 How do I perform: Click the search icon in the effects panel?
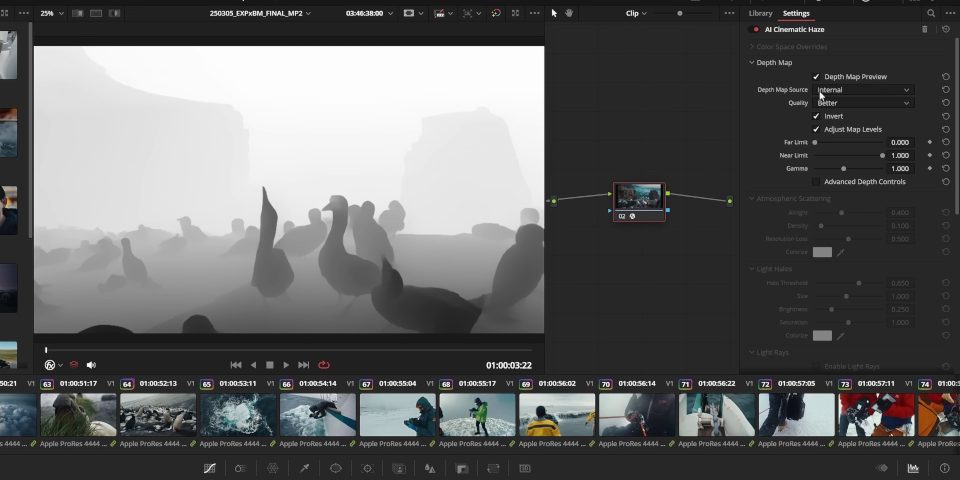coord(931,13)
